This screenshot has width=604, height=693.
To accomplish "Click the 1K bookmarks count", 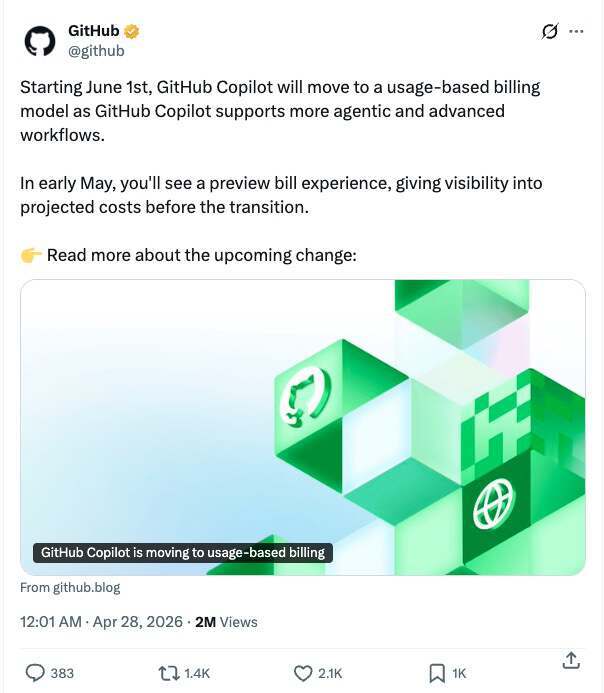I will point(459,674).
